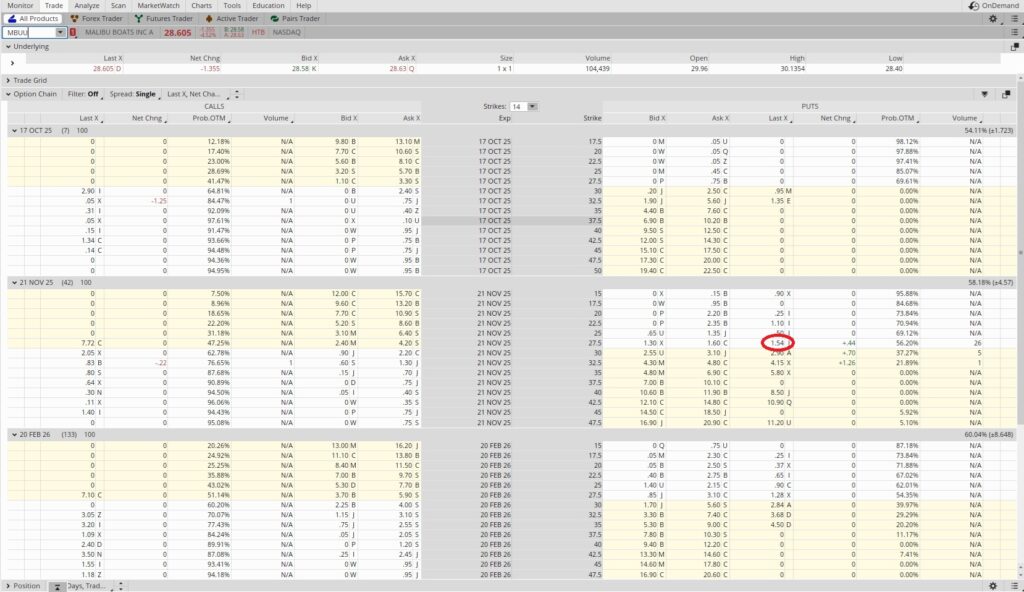Click the Active Trader flame icon
Image resolution: width=1024 pixels, height=592 pixels.
coord(208,18)
